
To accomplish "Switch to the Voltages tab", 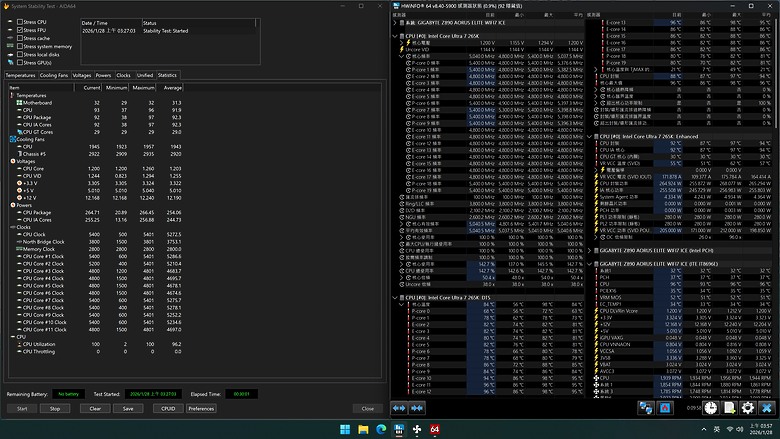I will 82,75.
